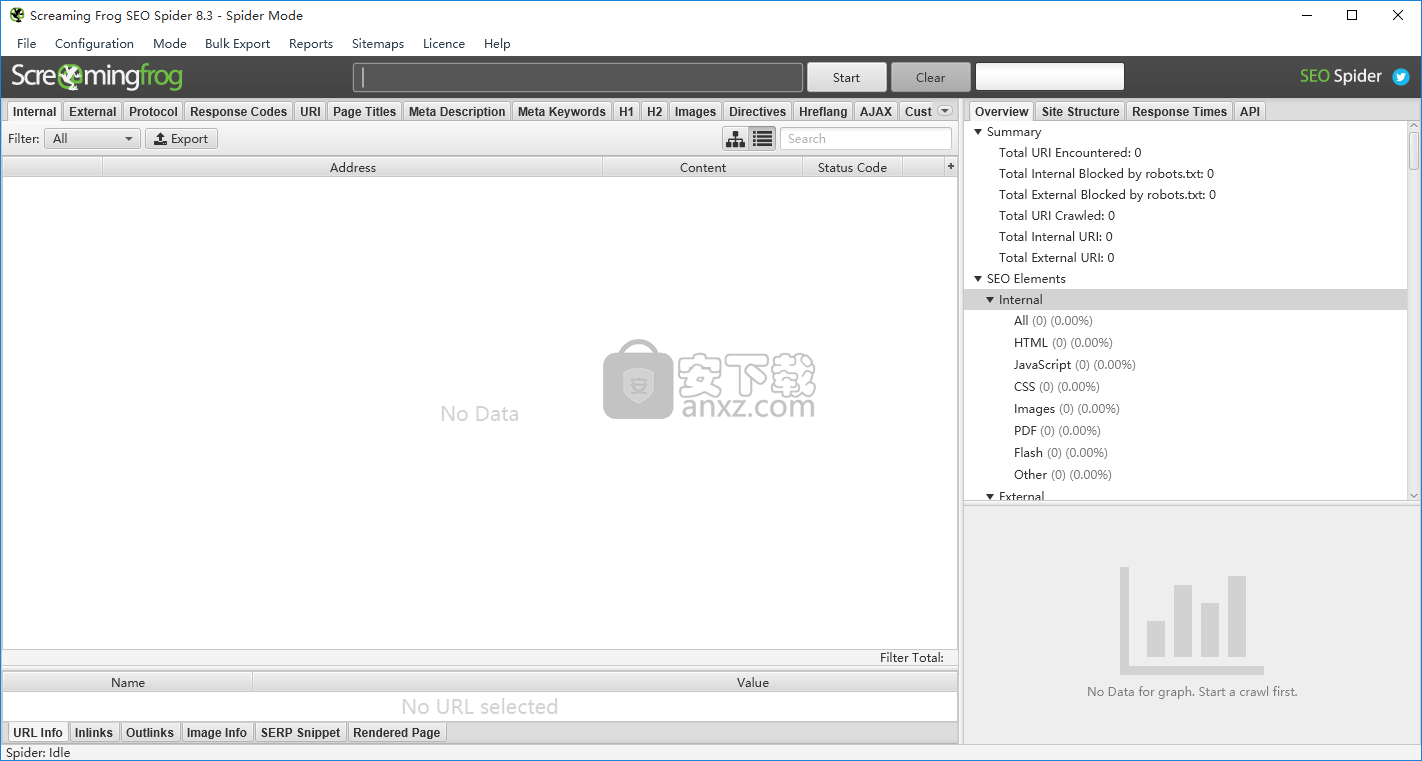Select Images under Internal
This screenshot has width=1422, height=761.
(1066, 409)
